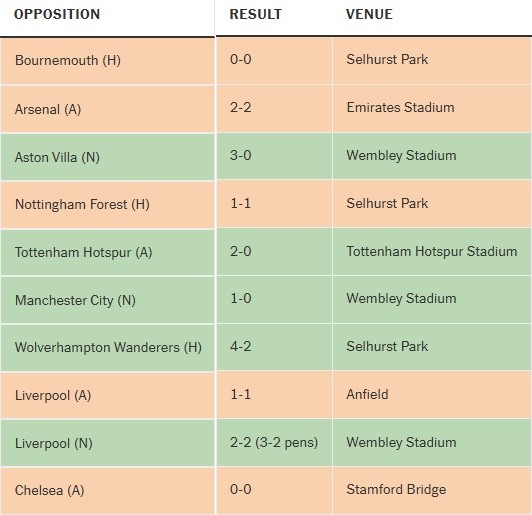Select the Chelsea (A) opposition cell
Screen dimensions: 532x515
[108, 491]
